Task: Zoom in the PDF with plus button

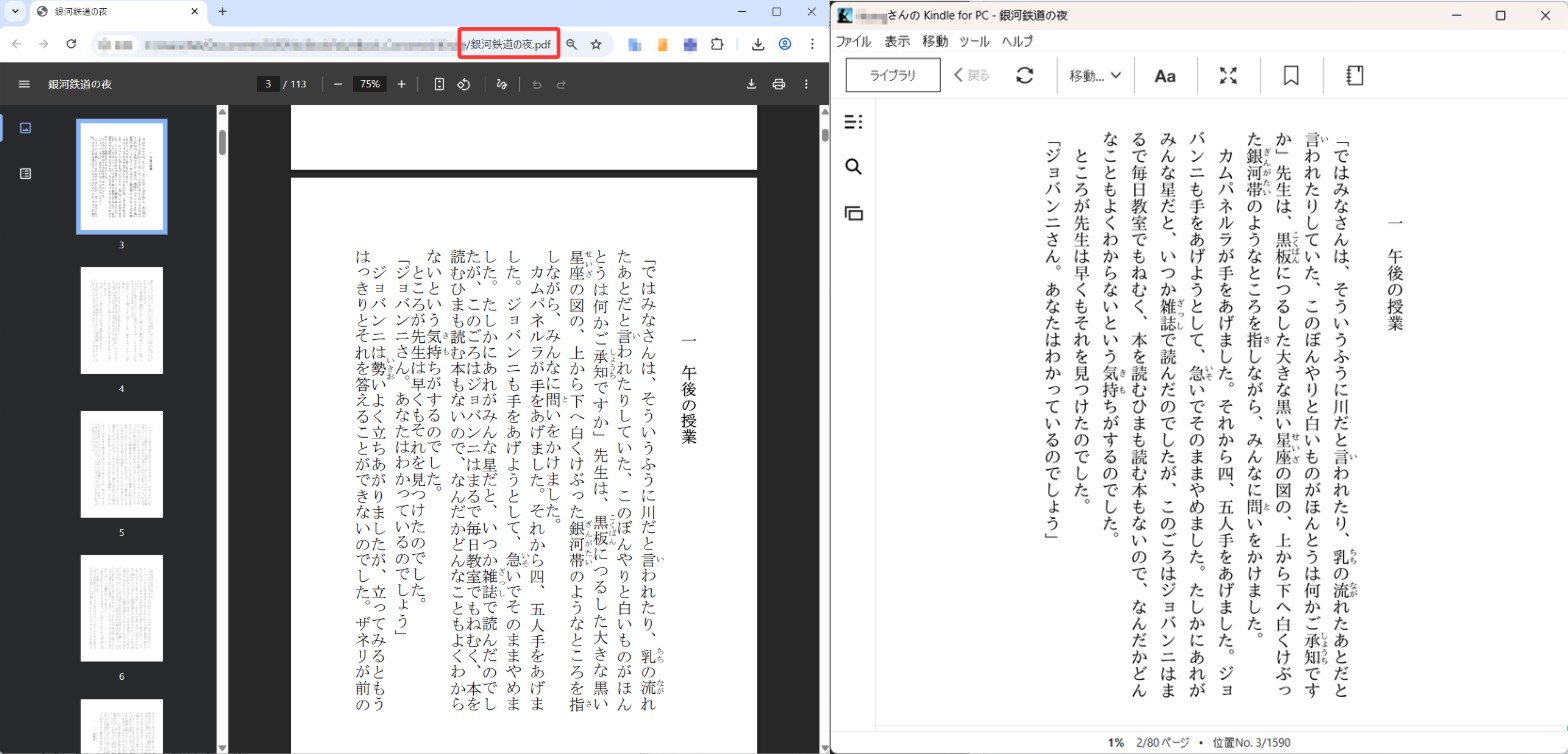Action: pos(401,84)
